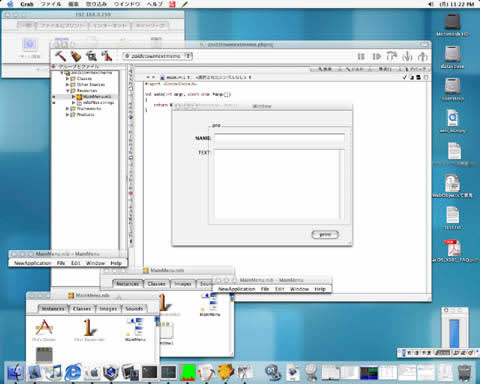Screen dimensions: 480x384
Task: Click in the NAME text field
Action: (x=279, y=138)
